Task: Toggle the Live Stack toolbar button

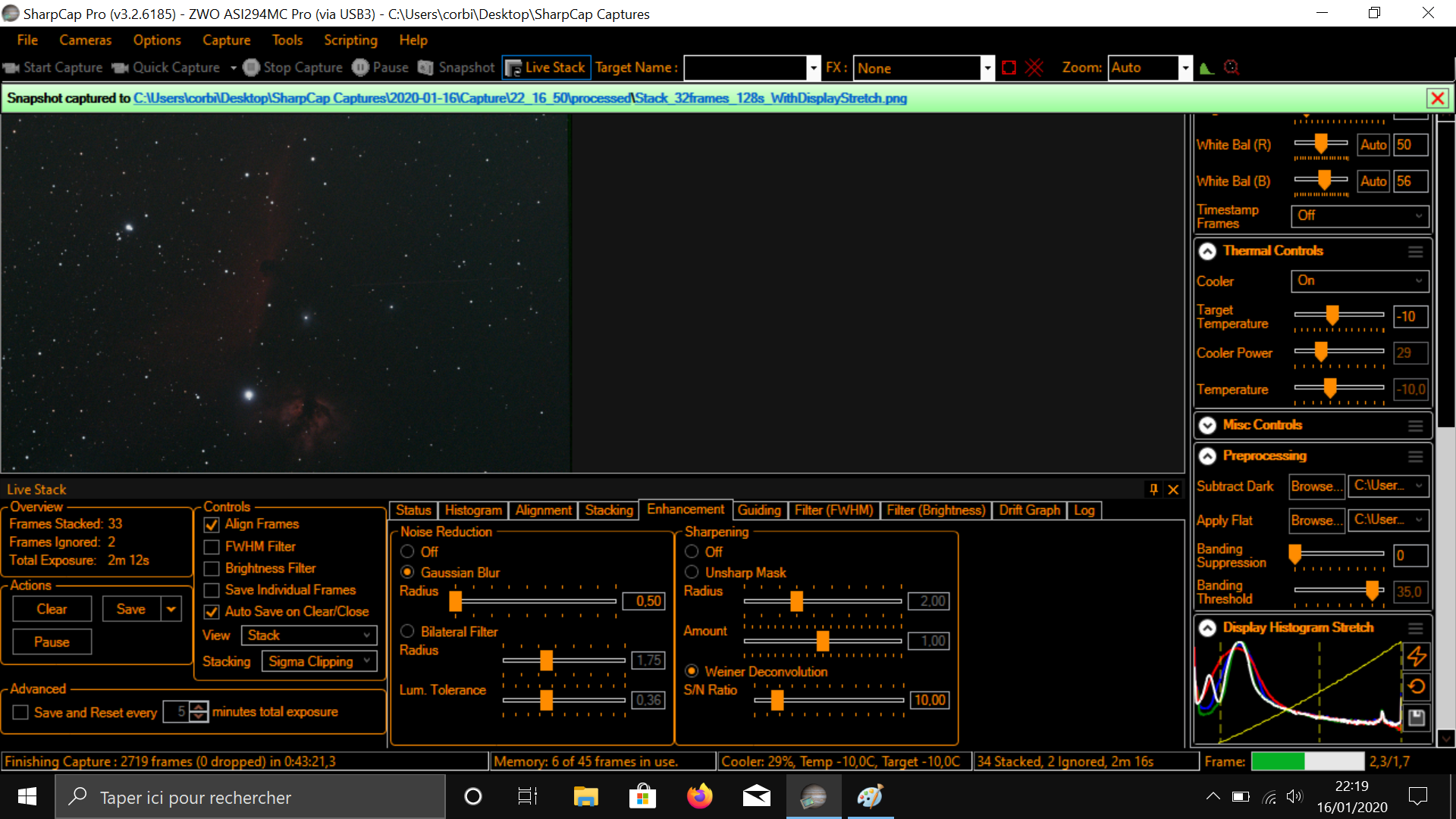Action: [546, 67]
